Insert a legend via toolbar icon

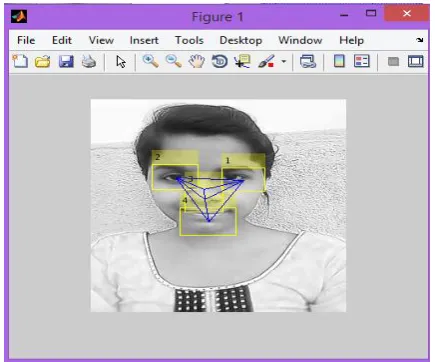coord(362,61)
